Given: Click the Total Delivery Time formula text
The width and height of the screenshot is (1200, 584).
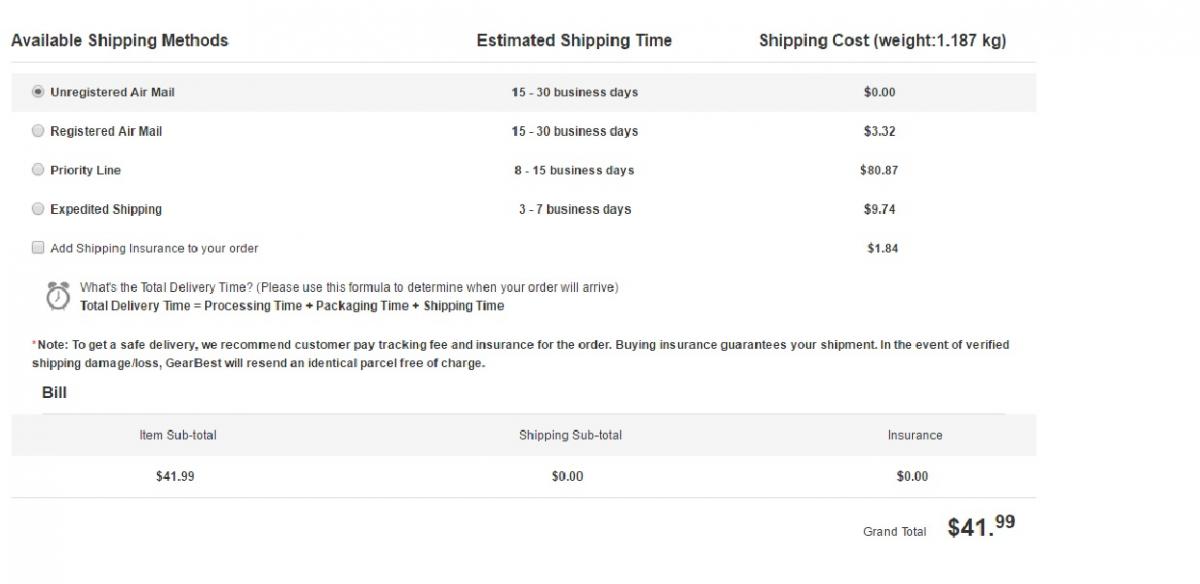Looking at the screenshot, I should click(292, 306).
